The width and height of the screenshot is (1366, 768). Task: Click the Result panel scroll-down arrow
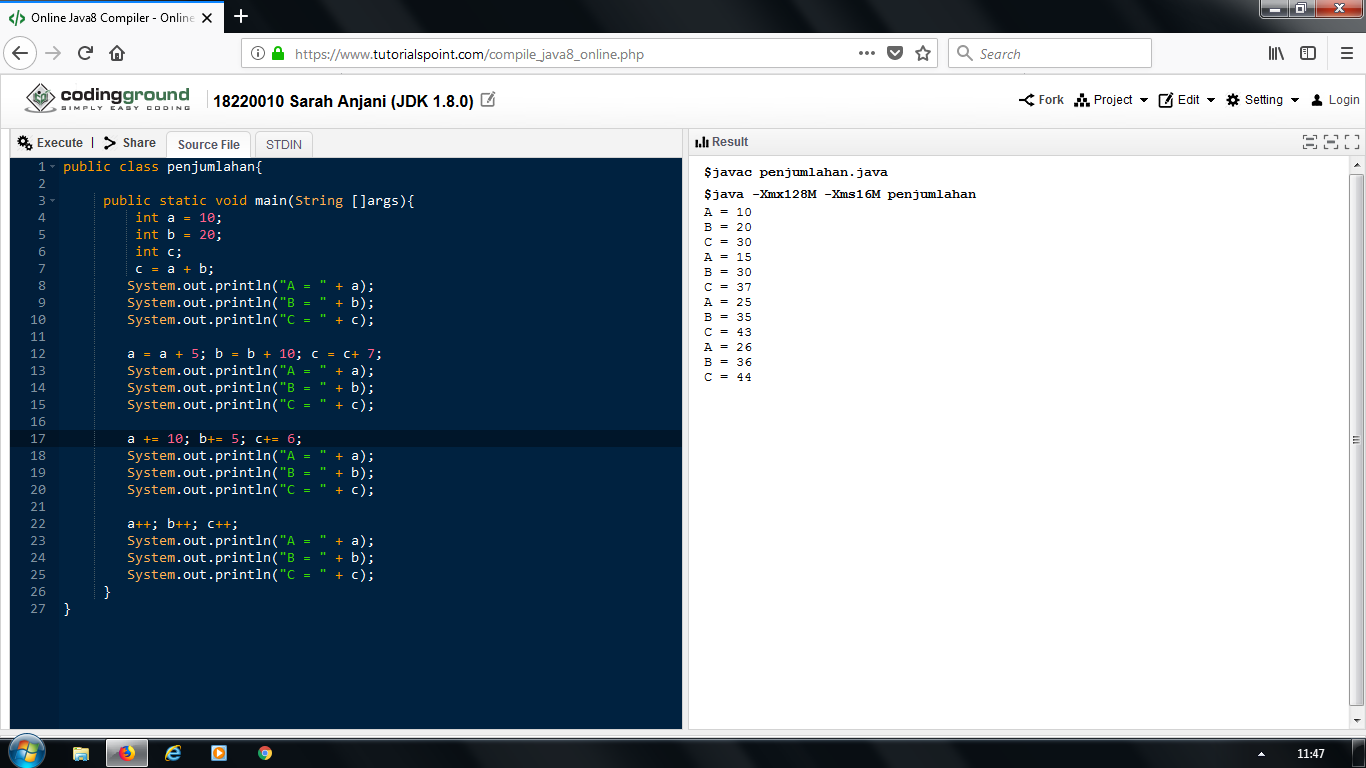click(x=1356, y=721)
